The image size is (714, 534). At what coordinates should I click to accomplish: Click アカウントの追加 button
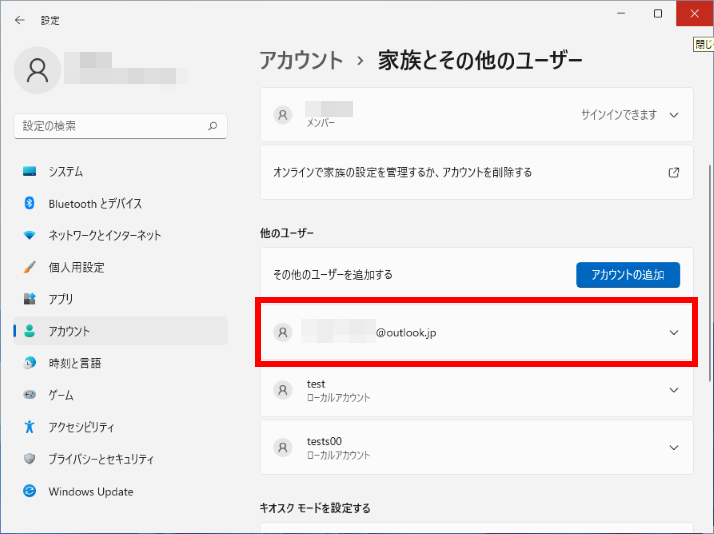pyautogui.click(x=628, y=275)
